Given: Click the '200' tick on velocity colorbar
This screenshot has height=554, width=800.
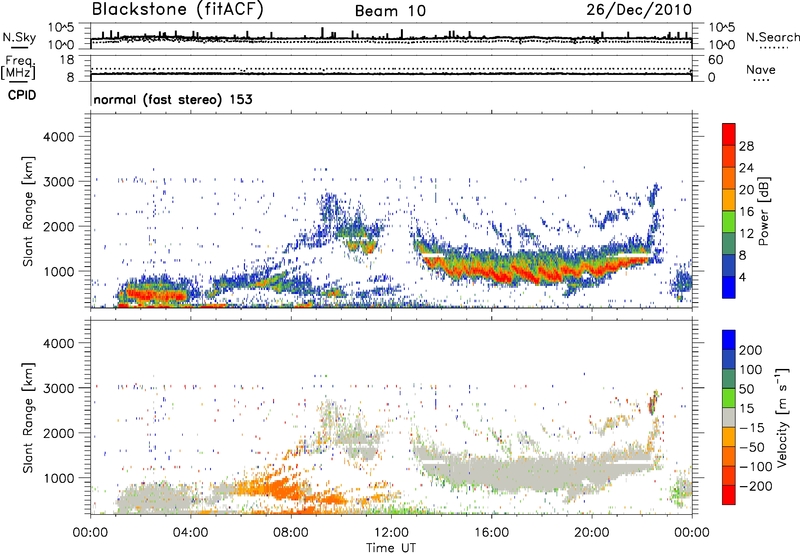Looking at the screenshot, I should 751,350.
